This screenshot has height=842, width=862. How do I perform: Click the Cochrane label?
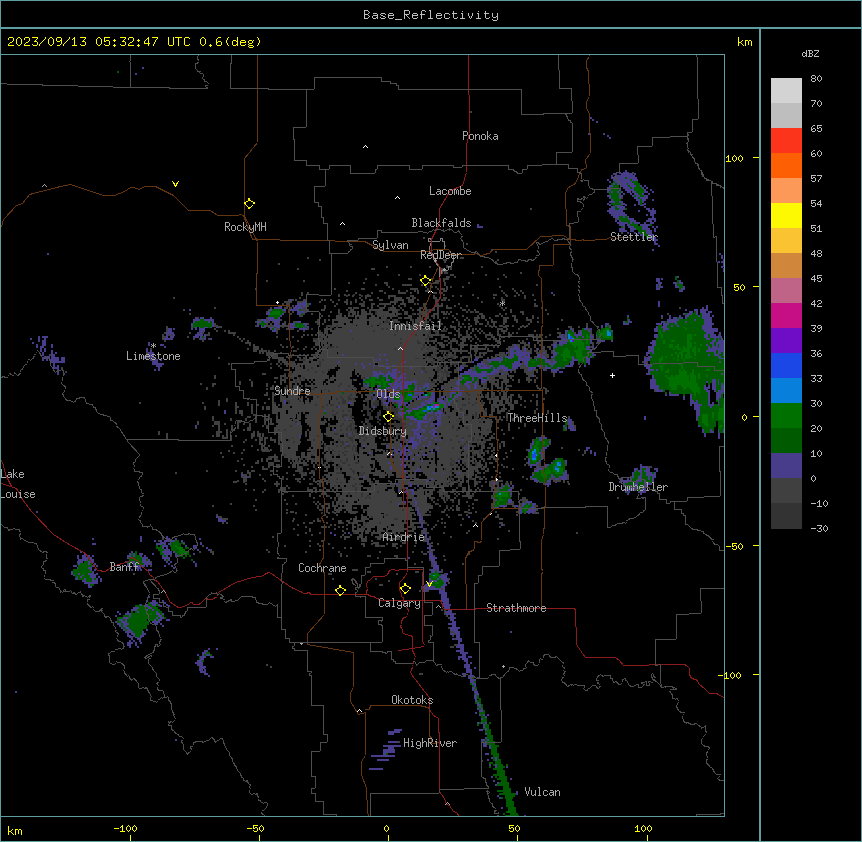[322, 568]
